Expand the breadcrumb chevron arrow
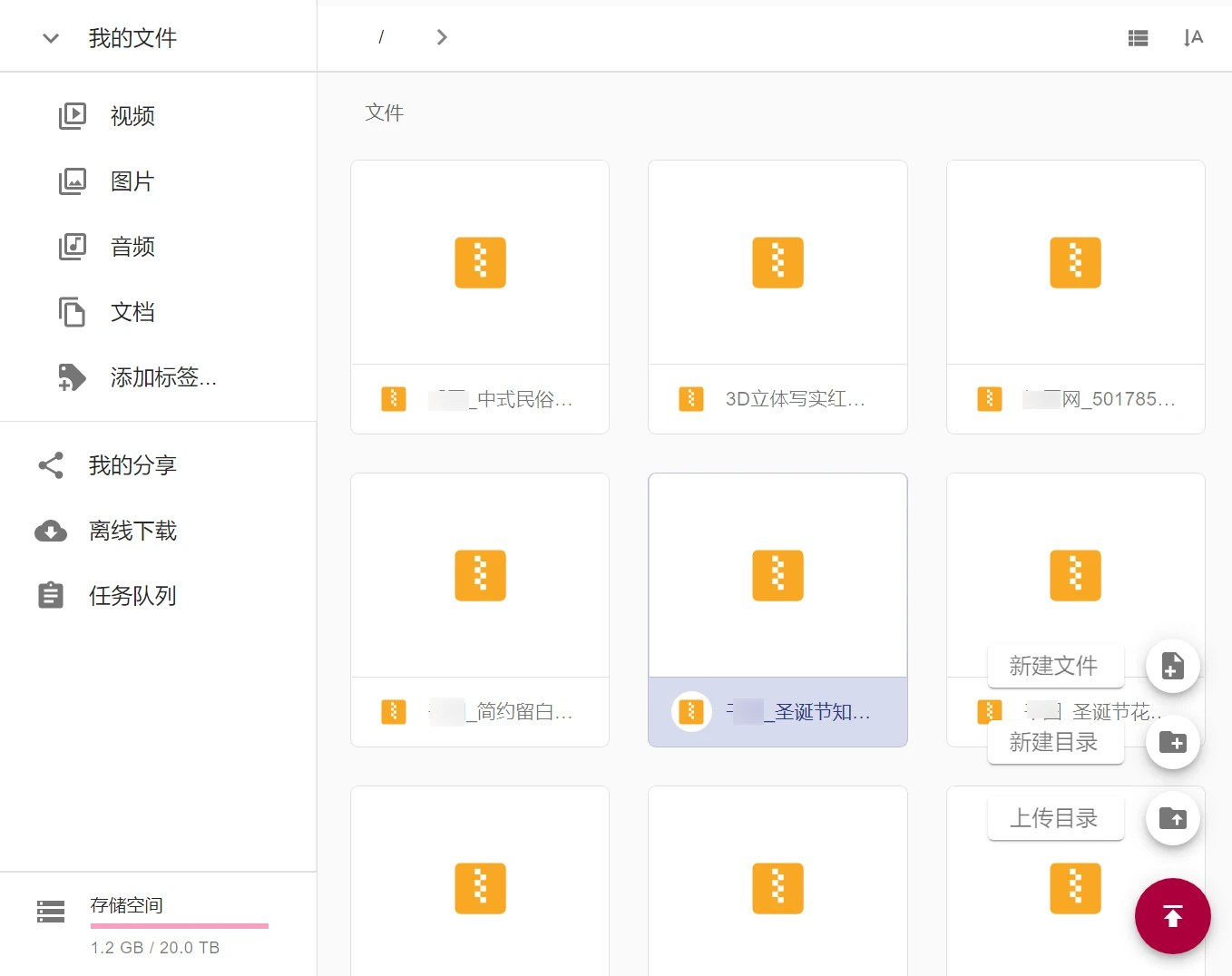Viewport: 1232px width, 976px height. pyautogui.click(x=442, y=37)
